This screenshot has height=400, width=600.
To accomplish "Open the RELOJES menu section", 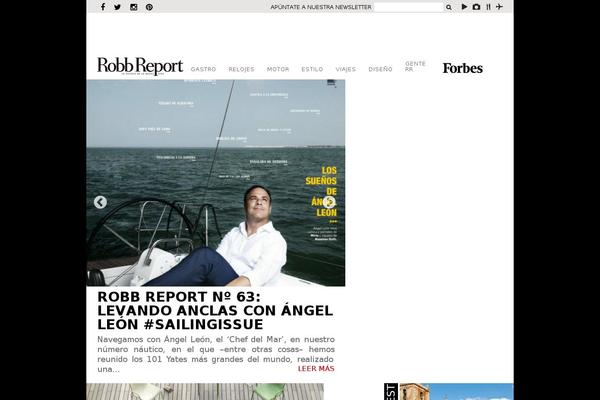I will tap(241, 69).
